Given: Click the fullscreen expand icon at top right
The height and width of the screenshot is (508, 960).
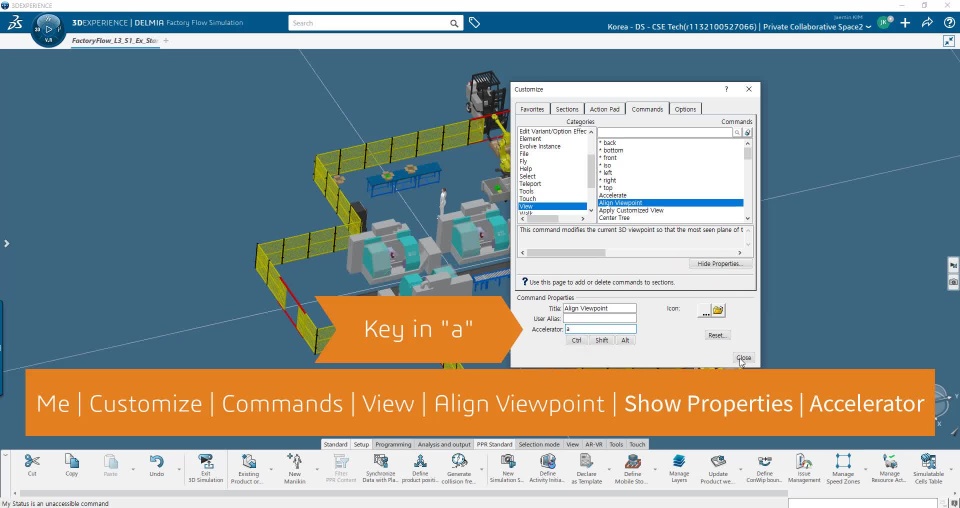Looking at the screenshot, I should (x=948, y=41).
